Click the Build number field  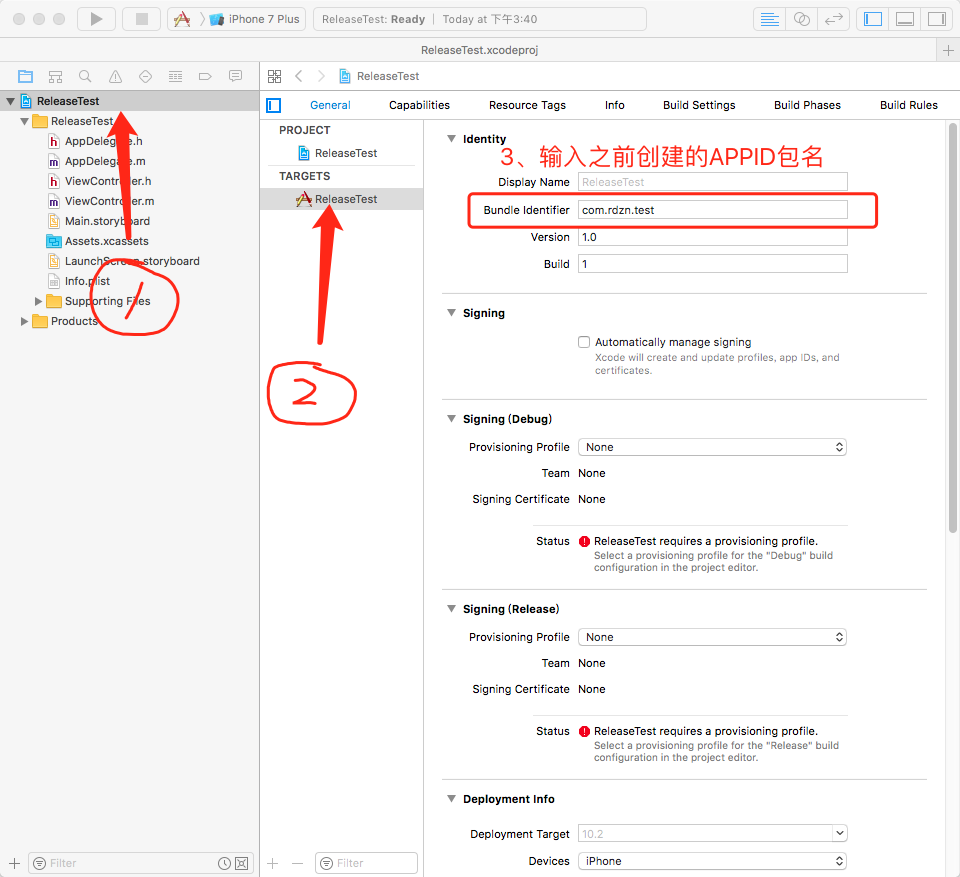(713, 264)
